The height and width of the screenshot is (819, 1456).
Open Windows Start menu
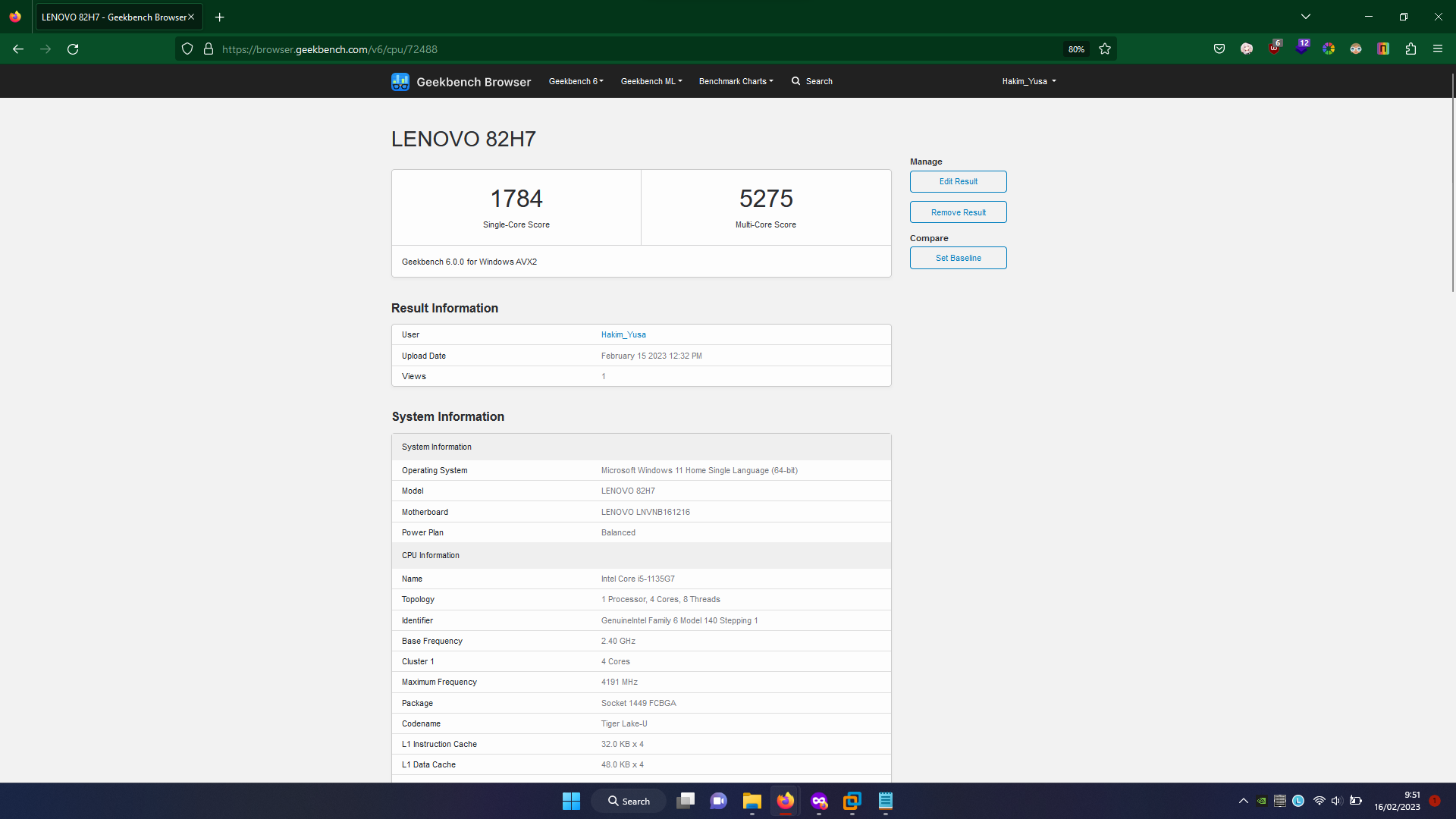tap(571, 801)
